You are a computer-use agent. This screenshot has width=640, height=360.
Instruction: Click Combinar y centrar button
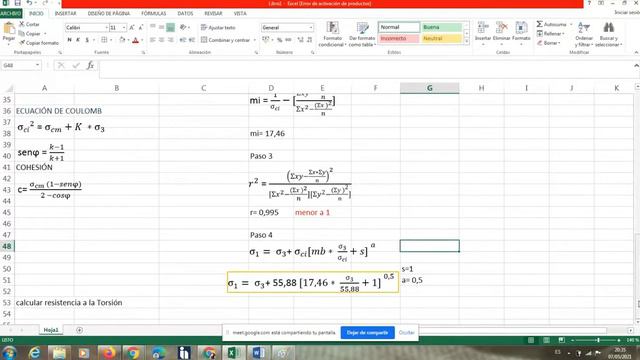point(225,40)
